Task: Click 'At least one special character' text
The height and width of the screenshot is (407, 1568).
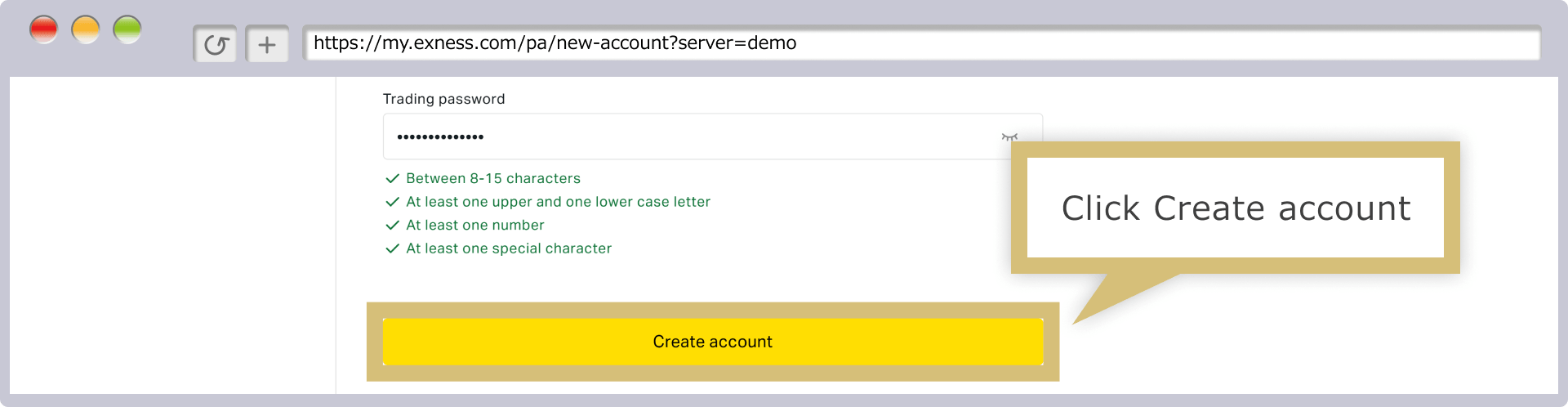Action: 508,248
